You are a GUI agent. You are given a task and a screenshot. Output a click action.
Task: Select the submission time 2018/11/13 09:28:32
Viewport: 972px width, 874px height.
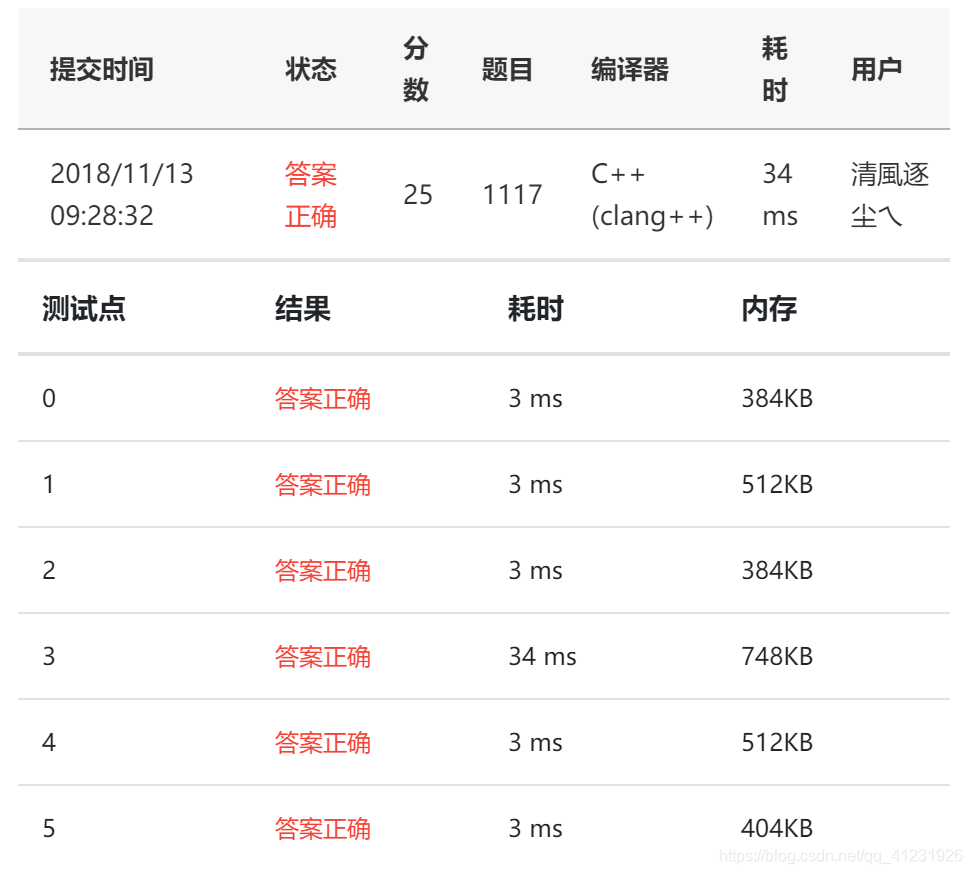(x=122, y=195)
